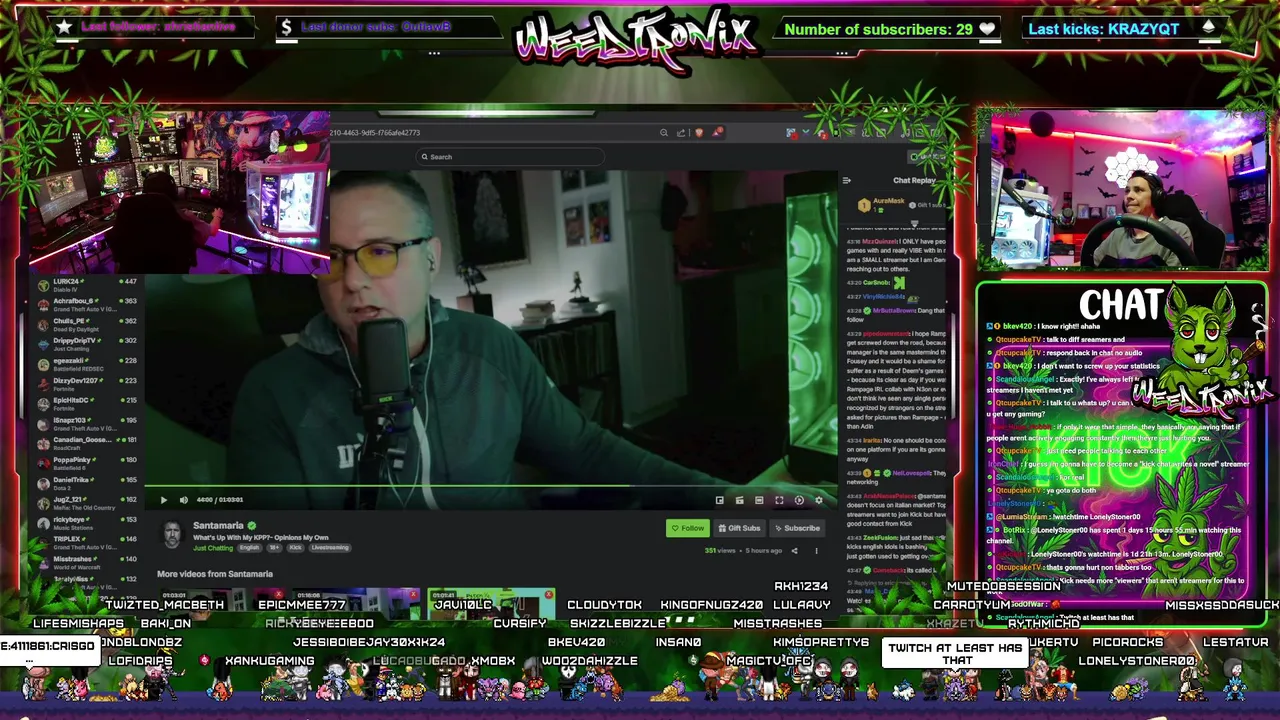Open the Just Chatting category link

click(x=213, y=548)
